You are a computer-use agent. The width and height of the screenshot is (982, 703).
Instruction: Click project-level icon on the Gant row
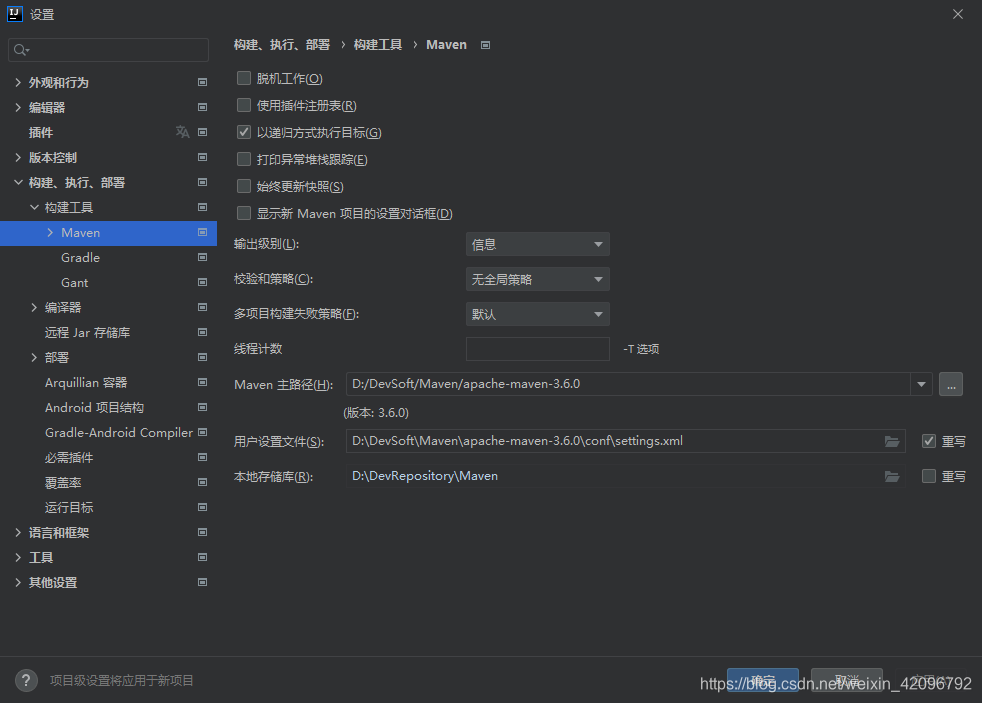click(x=202, y=282)
